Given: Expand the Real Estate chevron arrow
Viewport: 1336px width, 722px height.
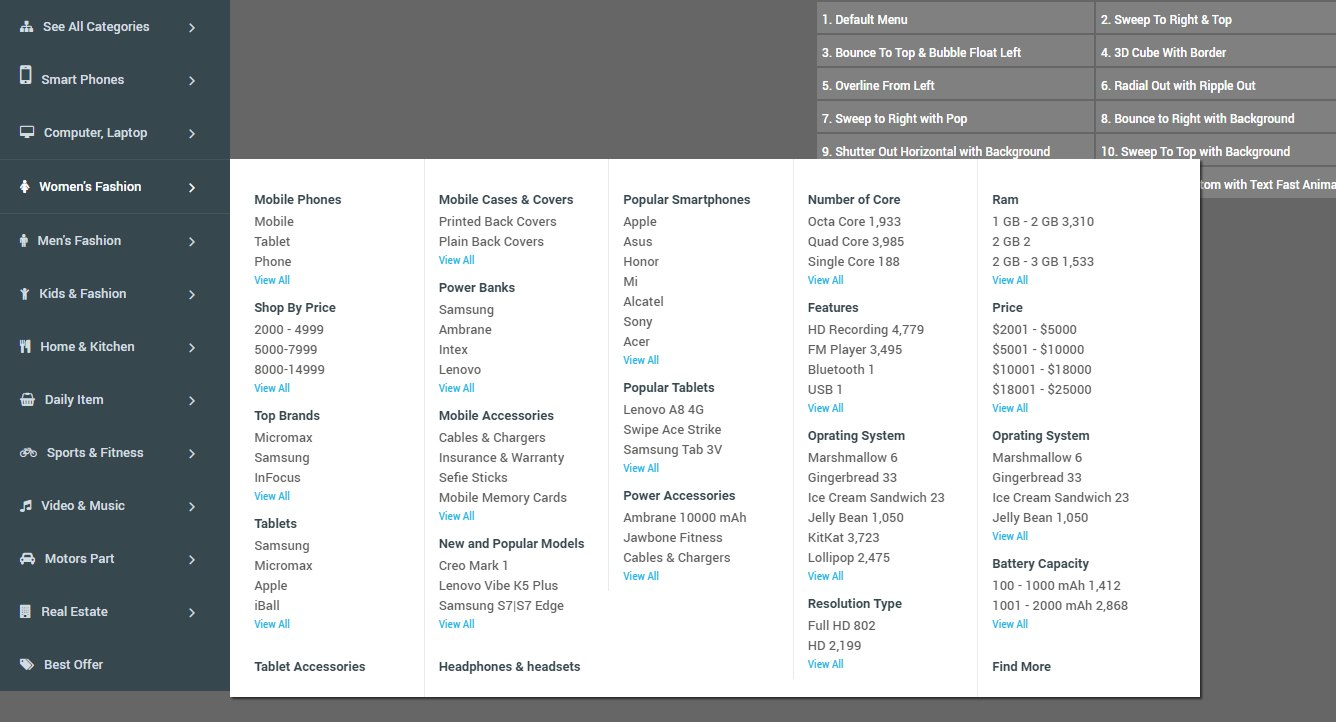Looking at the screenshot, I should click(x=191, y=611).
